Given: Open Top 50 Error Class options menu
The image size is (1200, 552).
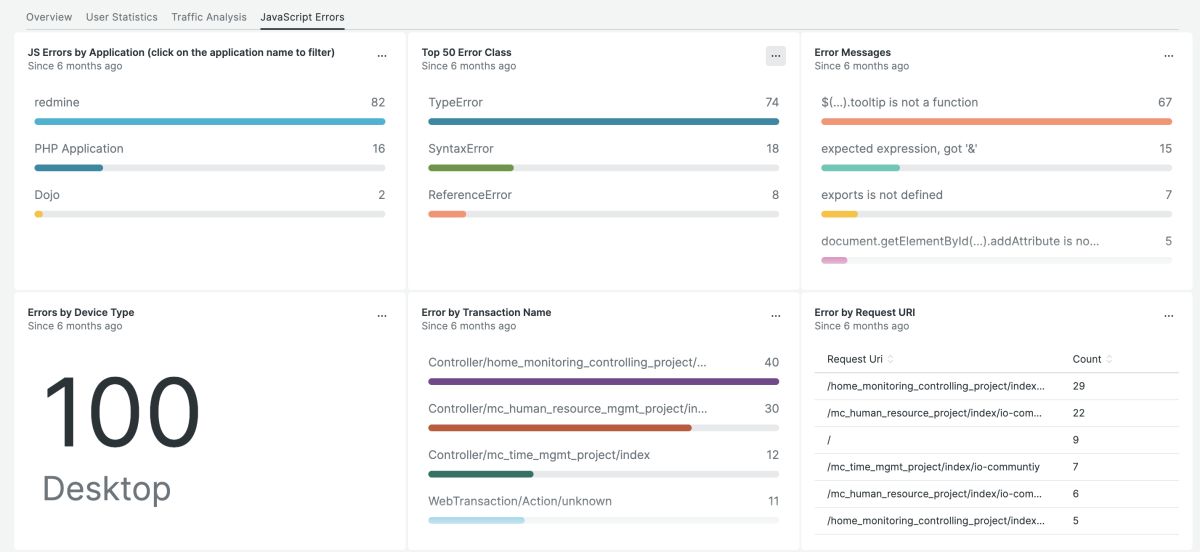Looking at the screenshot, I should [x=775, y=56].
